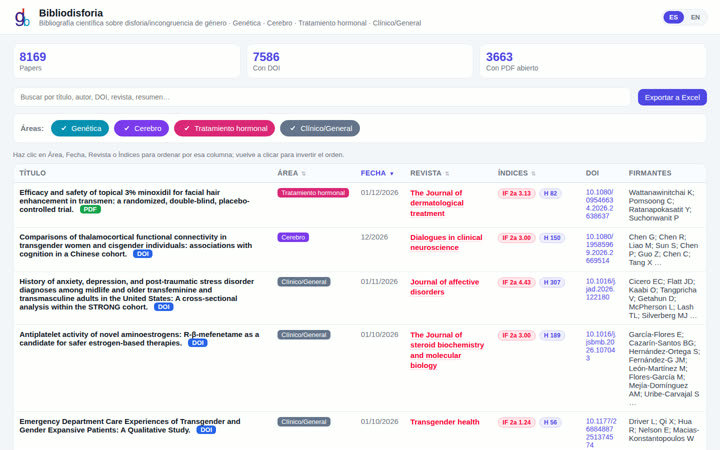Click the H 82 index badge
This screenshot has height=450, width=720.
(550, 193)
